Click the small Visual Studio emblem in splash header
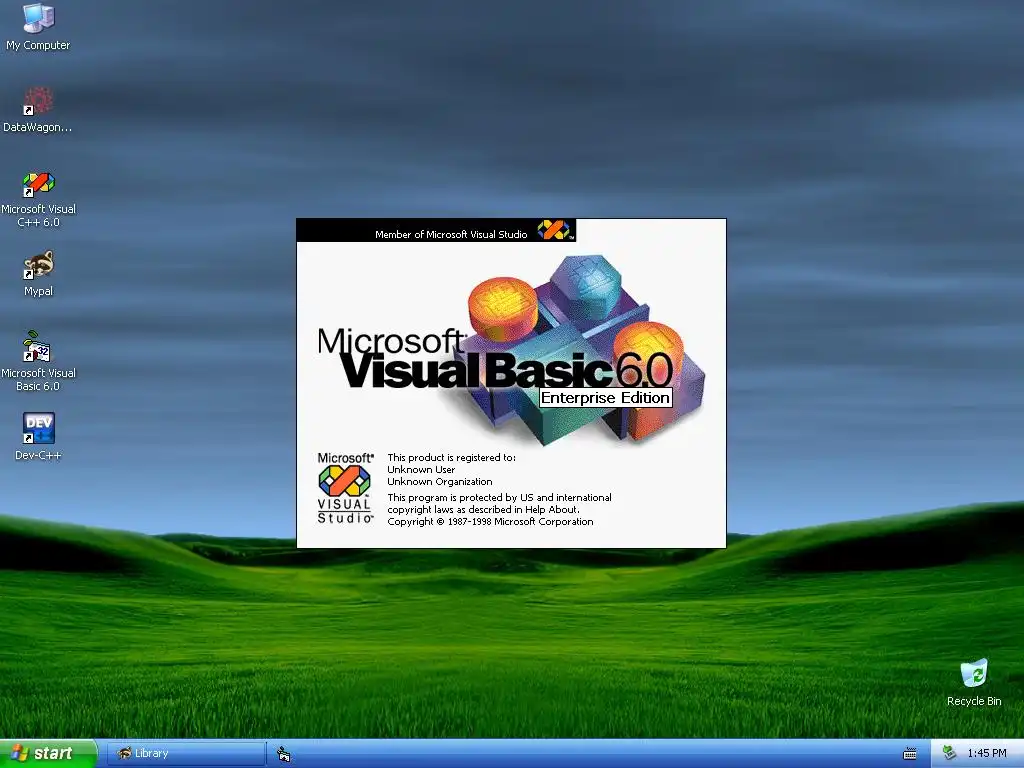The width and height of the screenshot is (1024, 768). [554, 230]
